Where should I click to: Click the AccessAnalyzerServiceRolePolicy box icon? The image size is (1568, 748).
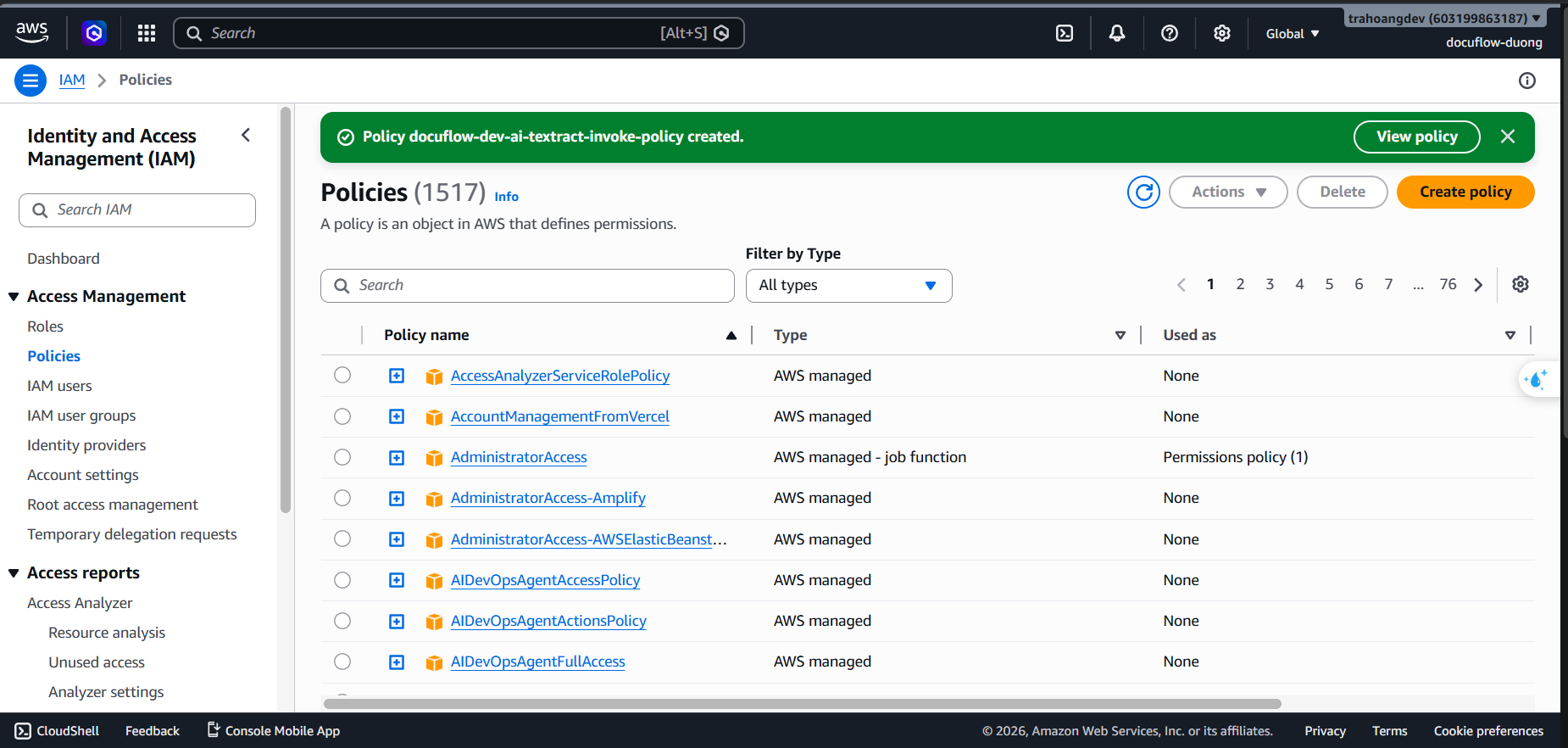click(x=434, y=377)
